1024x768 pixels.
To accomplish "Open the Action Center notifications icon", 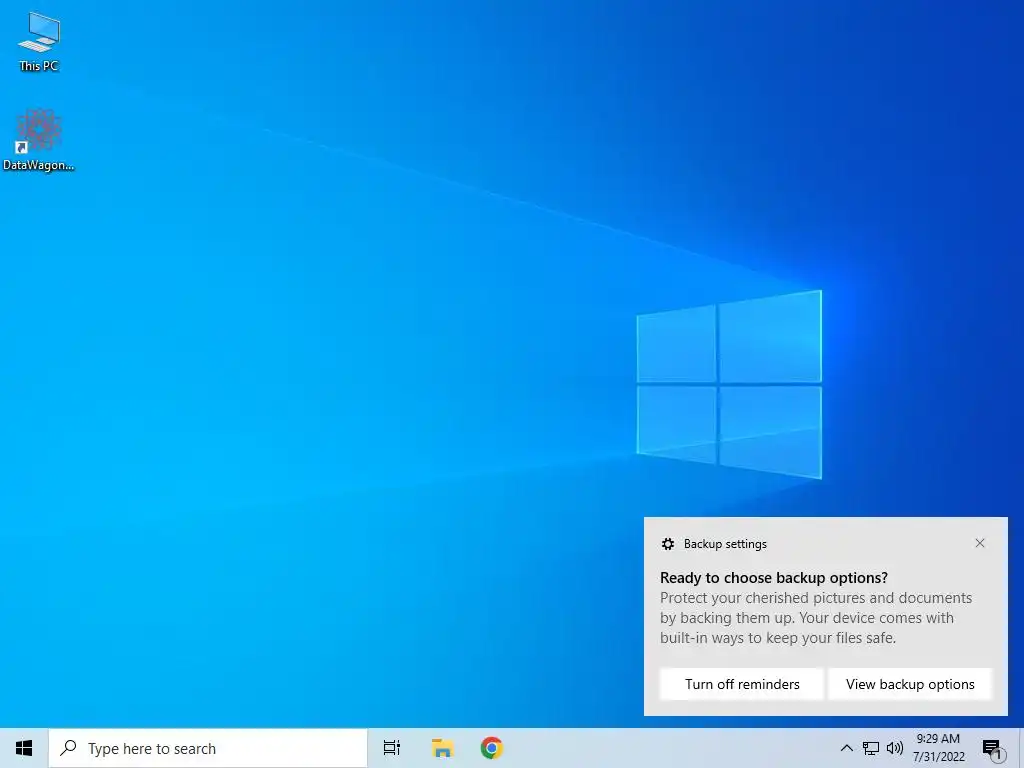I will 992,748.
